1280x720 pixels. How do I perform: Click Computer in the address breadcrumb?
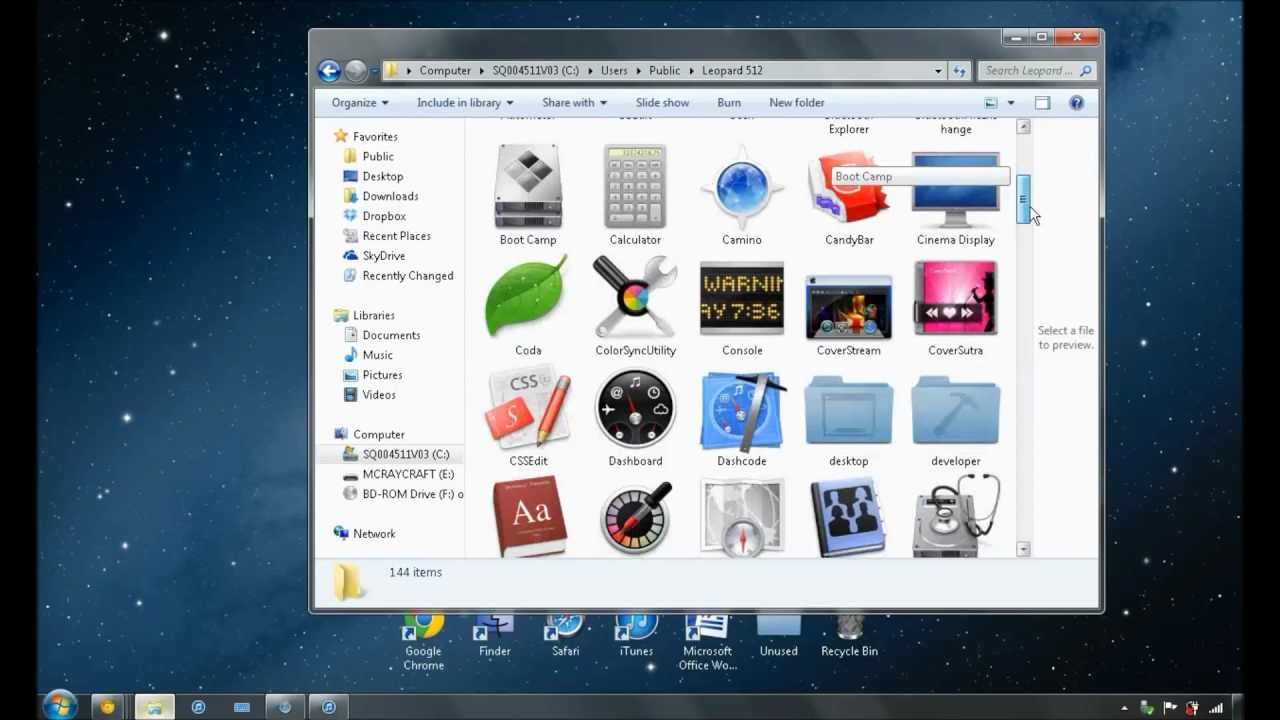click(445, 70)
